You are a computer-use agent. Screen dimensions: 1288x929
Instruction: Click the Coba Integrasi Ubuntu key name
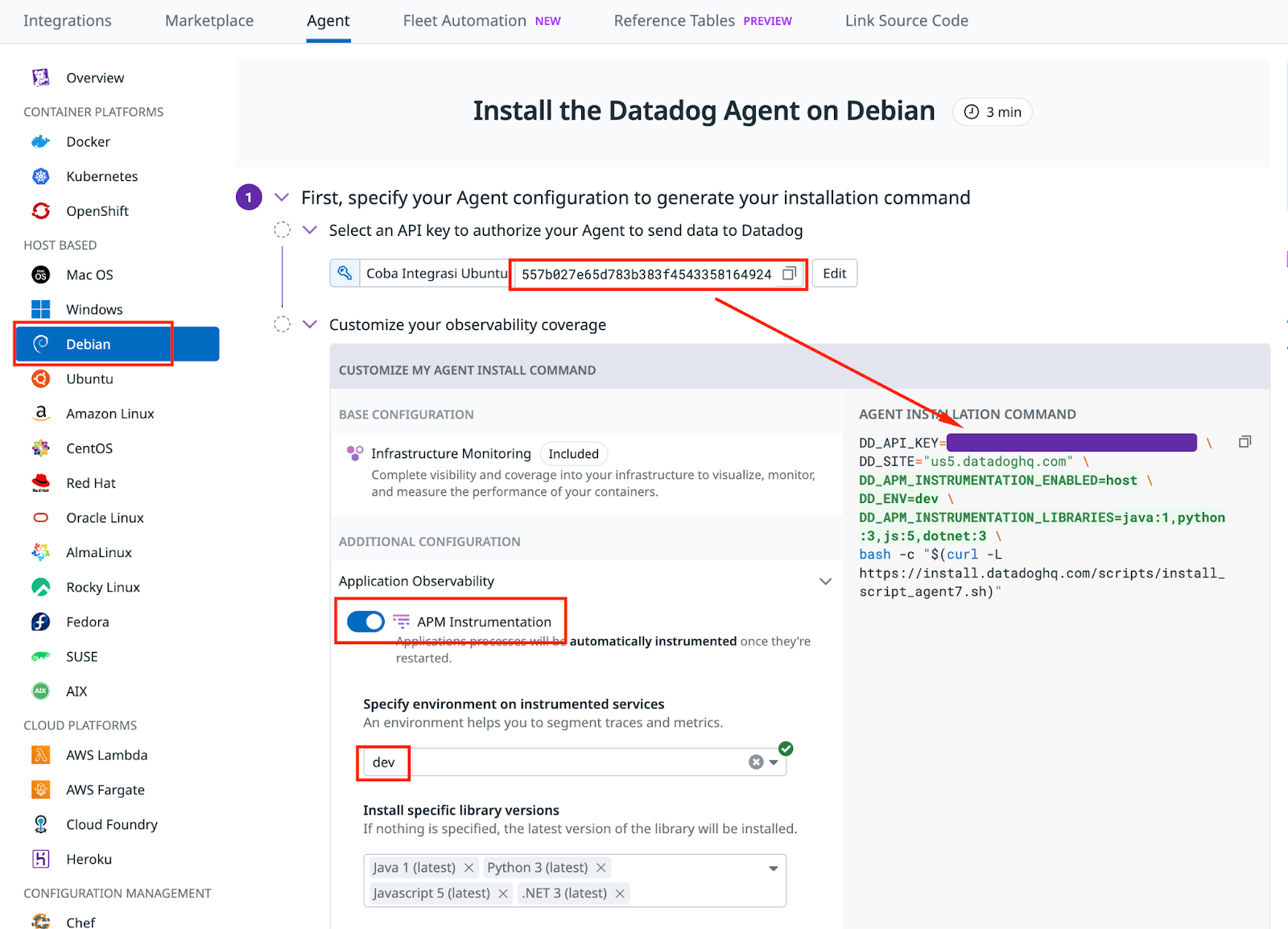(437, 274)
